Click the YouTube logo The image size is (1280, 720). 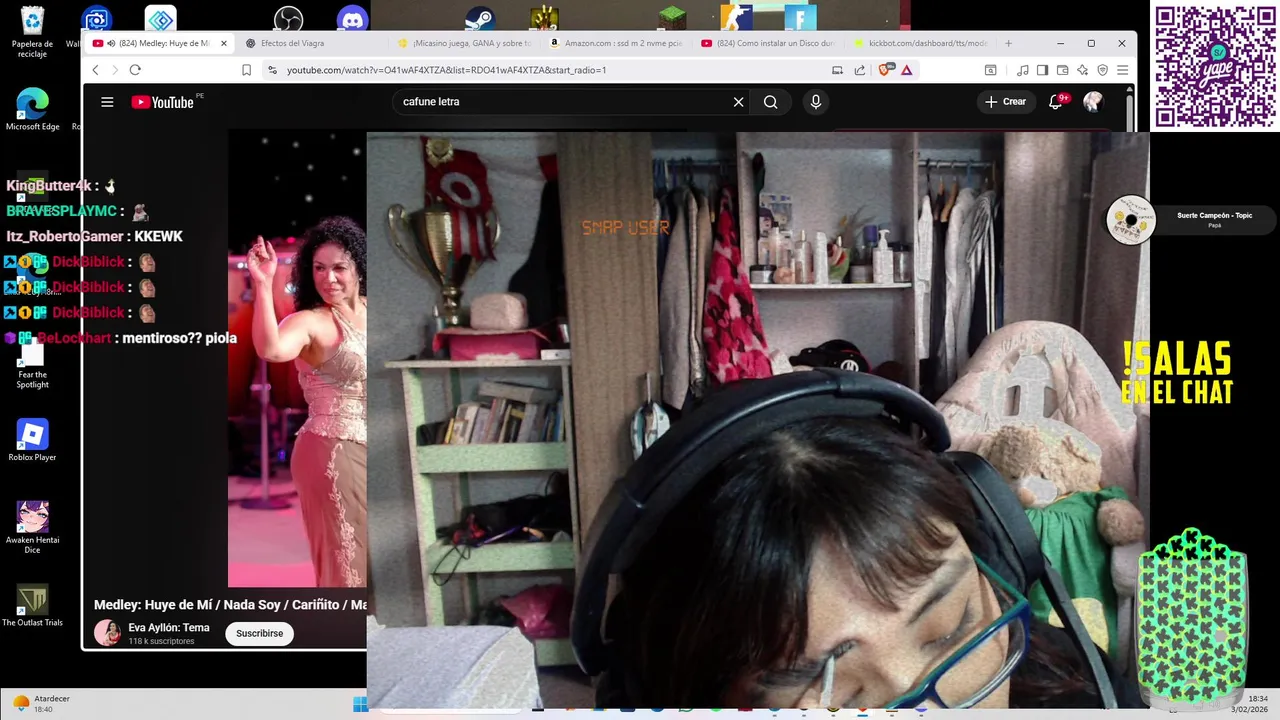(162, 102)
